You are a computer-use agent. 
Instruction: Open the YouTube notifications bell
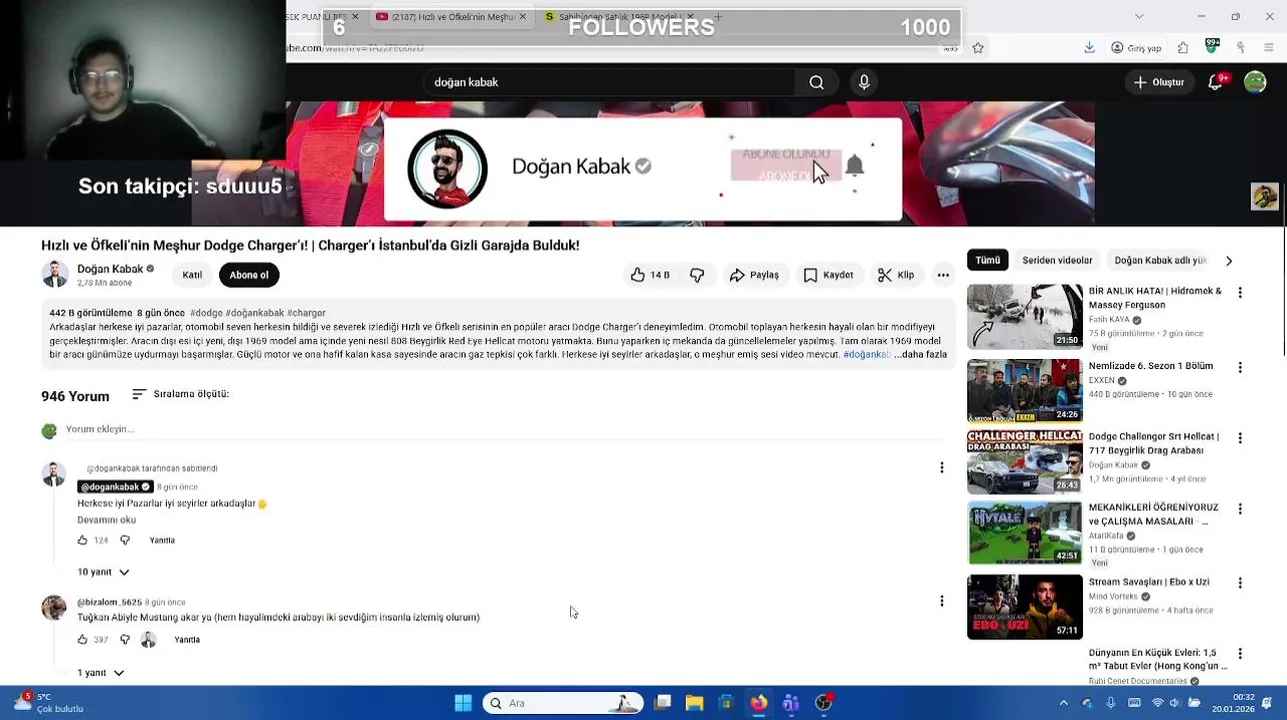pyautogui.click(x=1216, y=82)
